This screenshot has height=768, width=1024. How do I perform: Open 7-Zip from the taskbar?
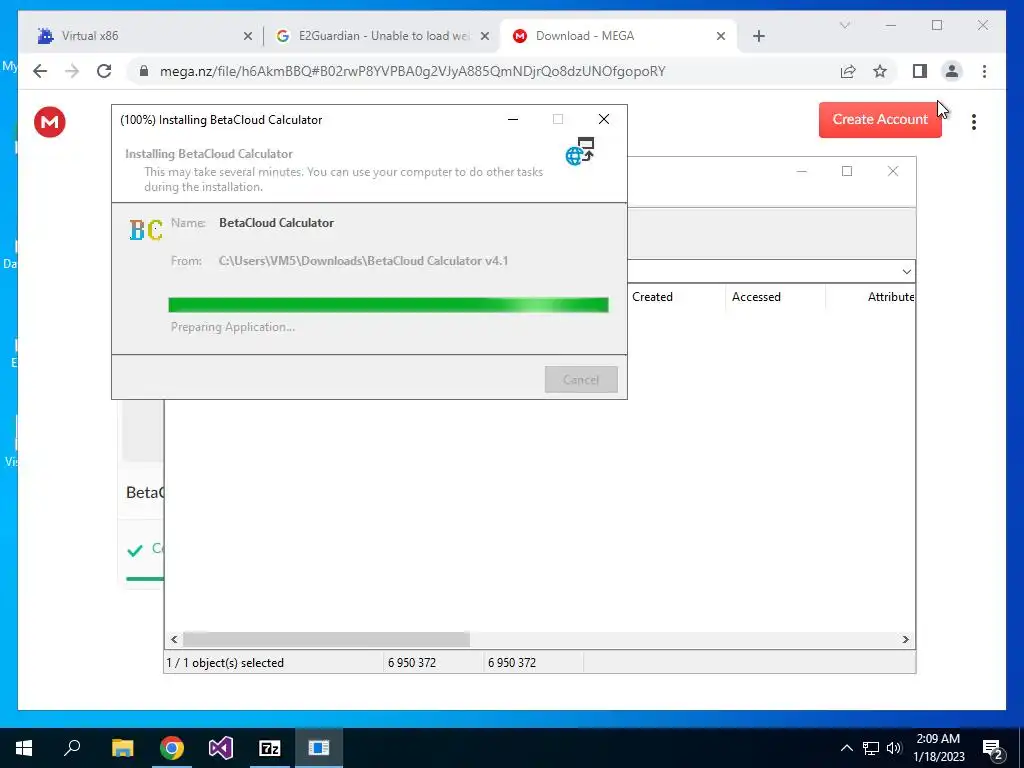270,748
